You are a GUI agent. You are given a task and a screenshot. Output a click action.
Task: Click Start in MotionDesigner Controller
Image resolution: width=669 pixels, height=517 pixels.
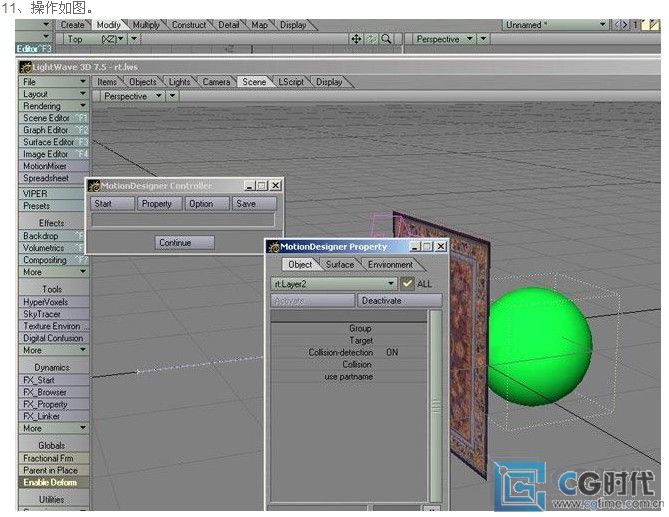pos(113,204)
